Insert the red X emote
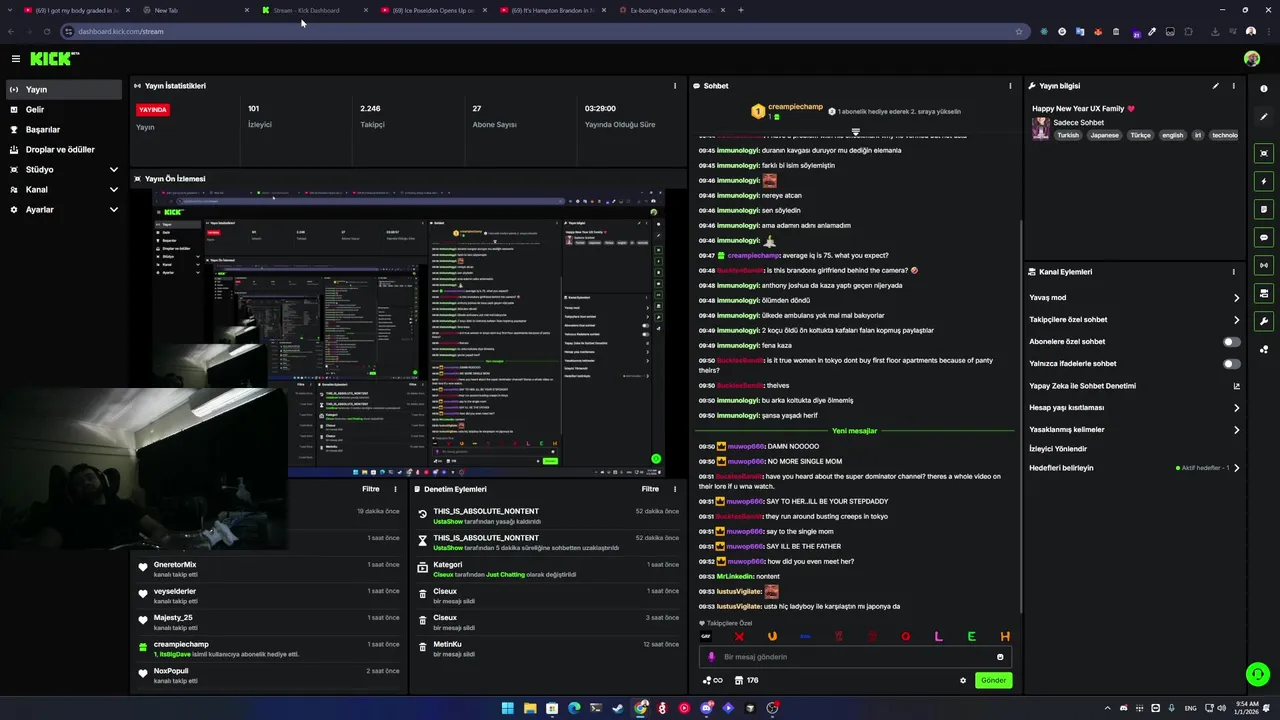 point(739,636)
